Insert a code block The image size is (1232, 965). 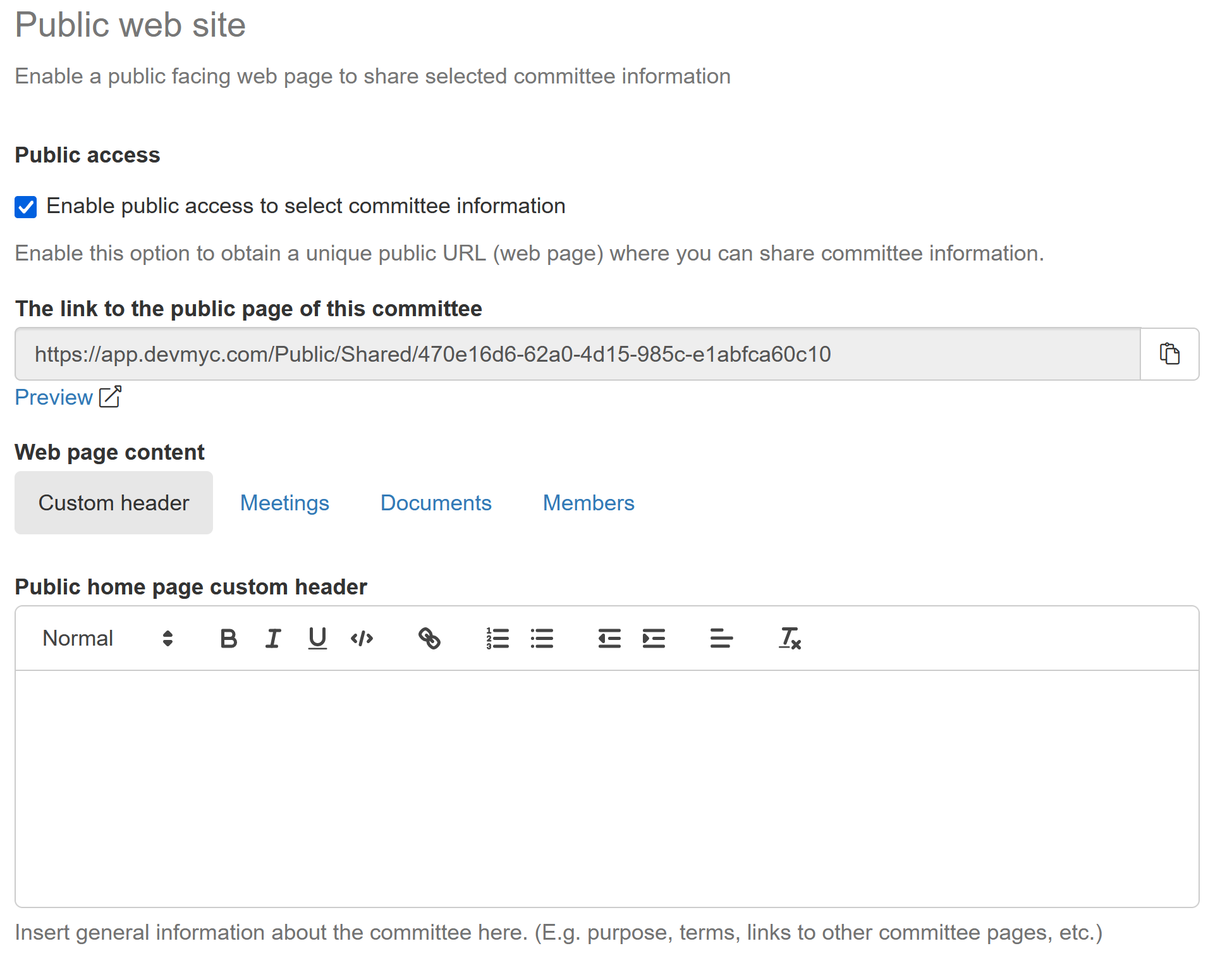coord(362,639)
